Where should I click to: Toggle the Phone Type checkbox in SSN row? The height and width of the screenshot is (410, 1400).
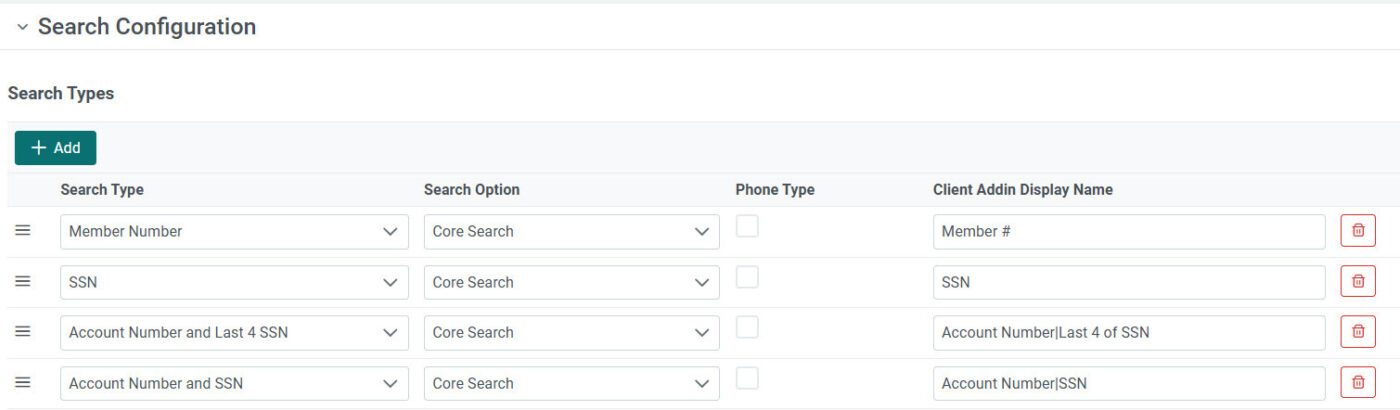click(x=747, y=277)
